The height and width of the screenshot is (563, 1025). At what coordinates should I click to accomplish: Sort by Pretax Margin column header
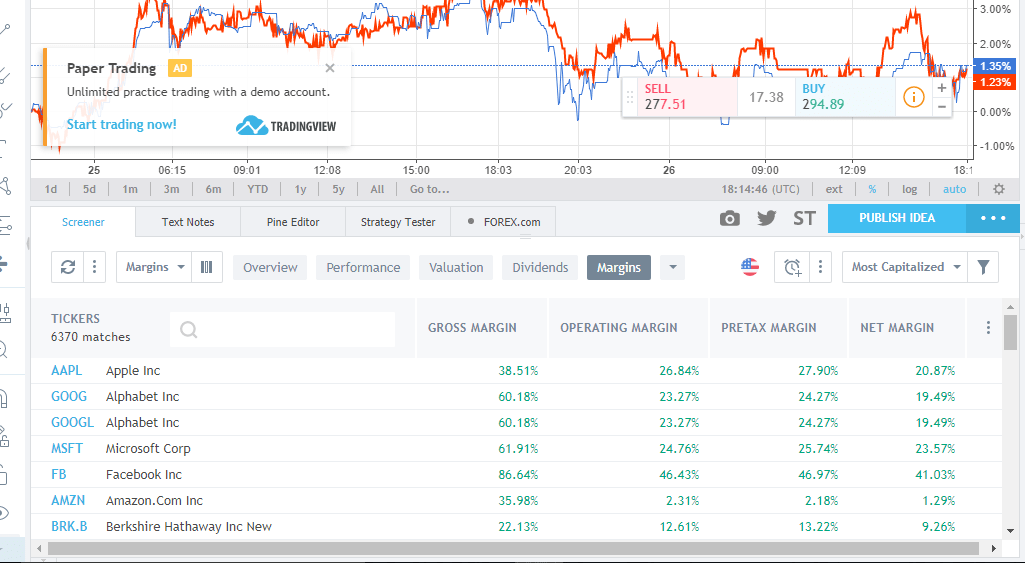[x=769, y=328]
